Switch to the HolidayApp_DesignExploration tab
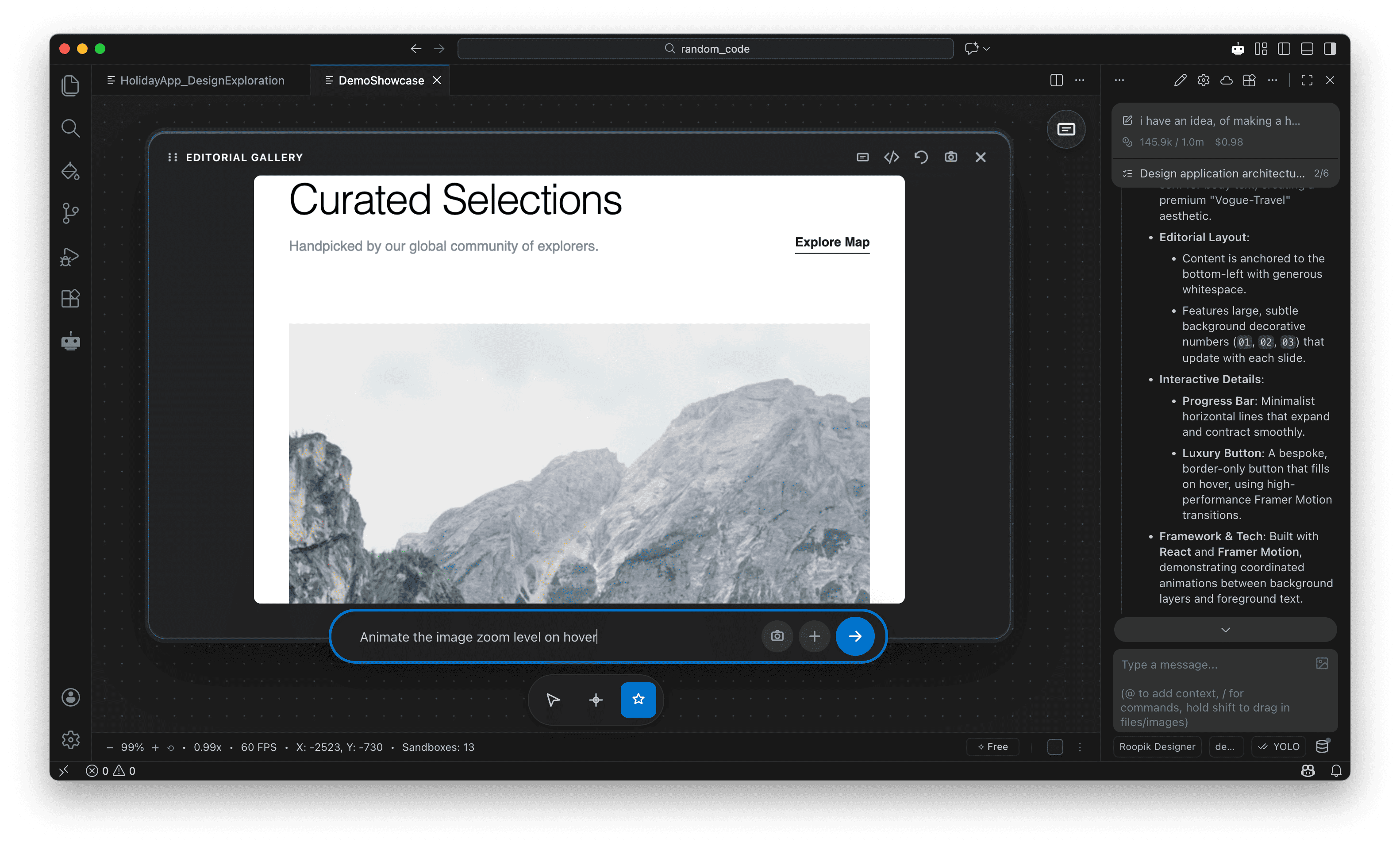 (202, 80)
